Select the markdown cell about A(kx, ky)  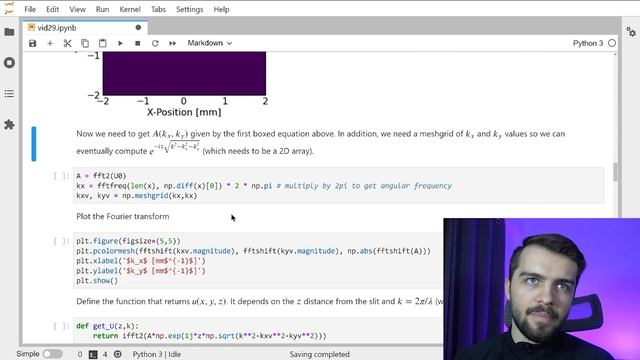coord(320,143)
